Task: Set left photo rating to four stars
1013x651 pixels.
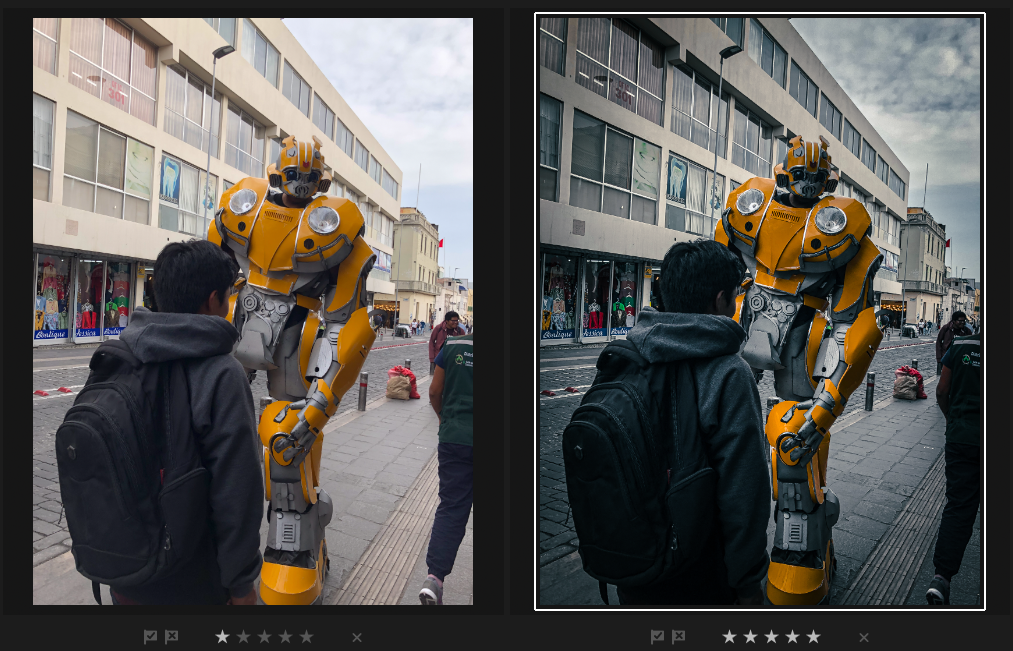Action: (286, 637)
